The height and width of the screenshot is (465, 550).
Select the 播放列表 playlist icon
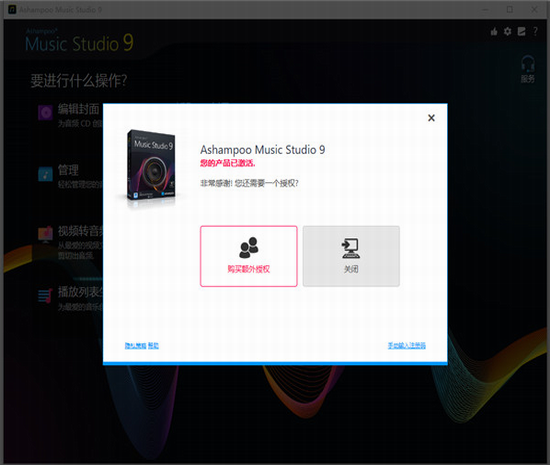point(45,296)
